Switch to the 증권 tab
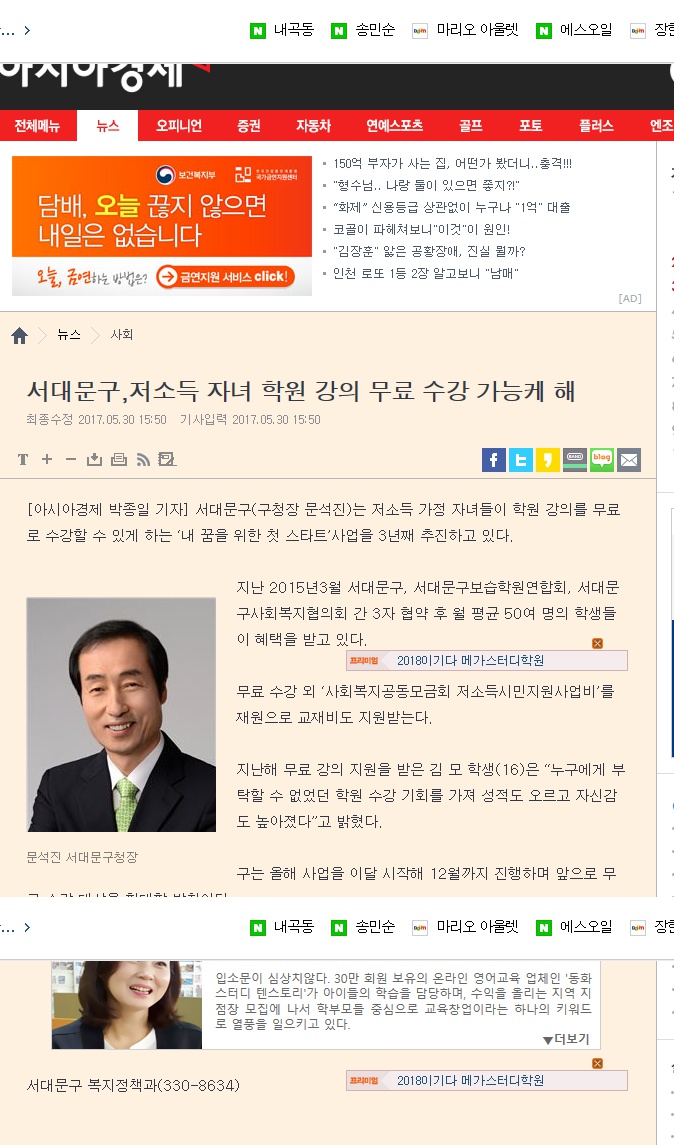 coord(249,126)
